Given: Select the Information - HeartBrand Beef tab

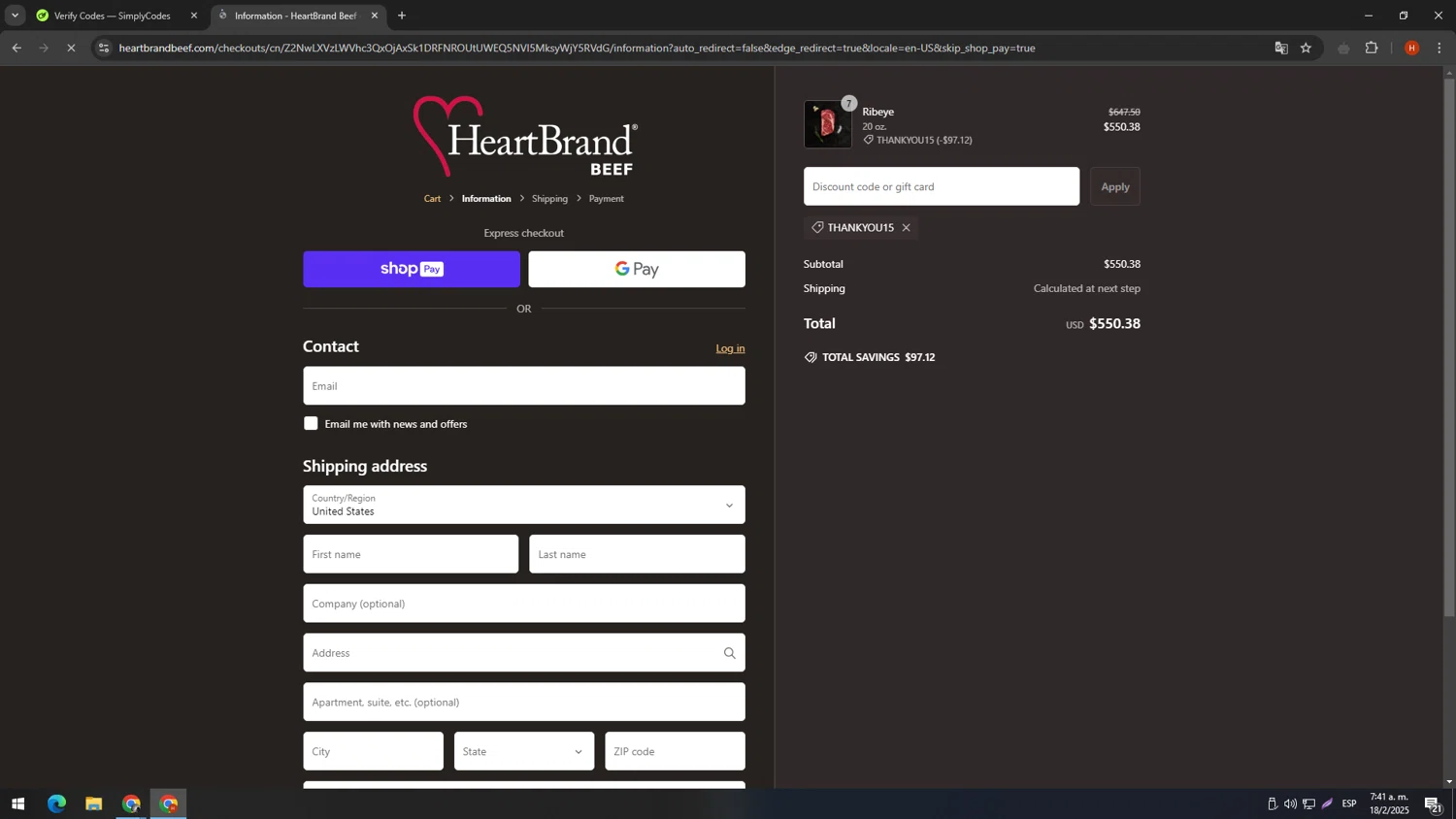Looking at the screenshot, I should [296, 16].
